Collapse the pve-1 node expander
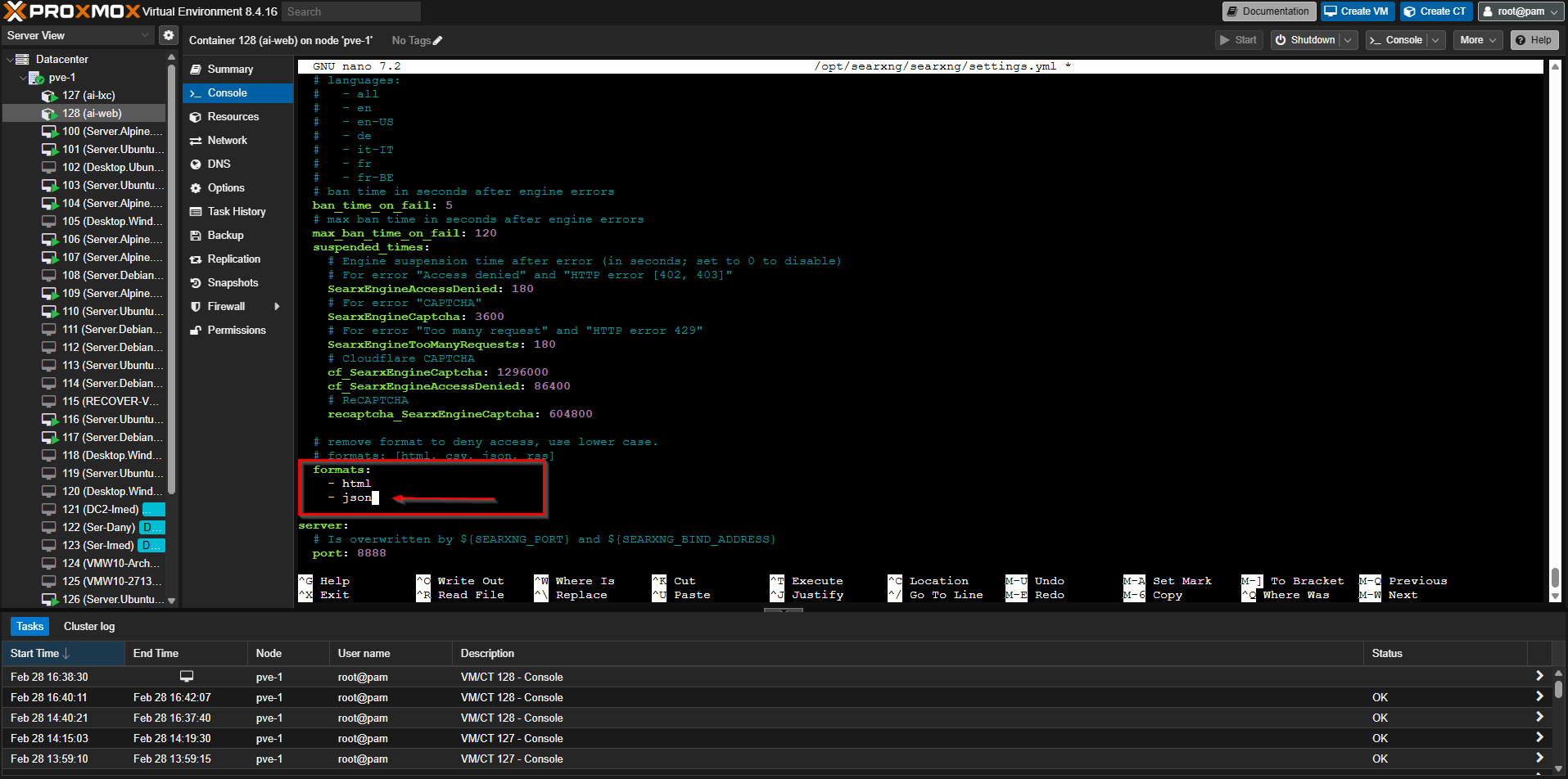1568x779 pixels. [x=23, y=78]
